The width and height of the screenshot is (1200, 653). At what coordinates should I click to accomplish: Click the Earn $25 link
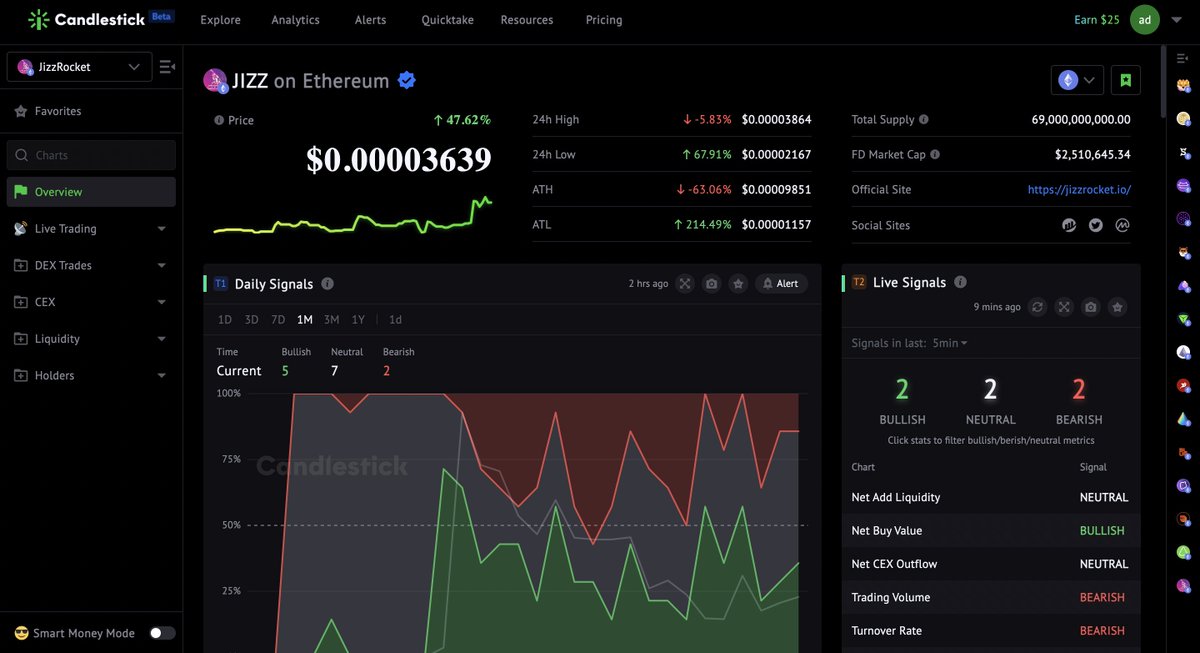(1097, 20)
